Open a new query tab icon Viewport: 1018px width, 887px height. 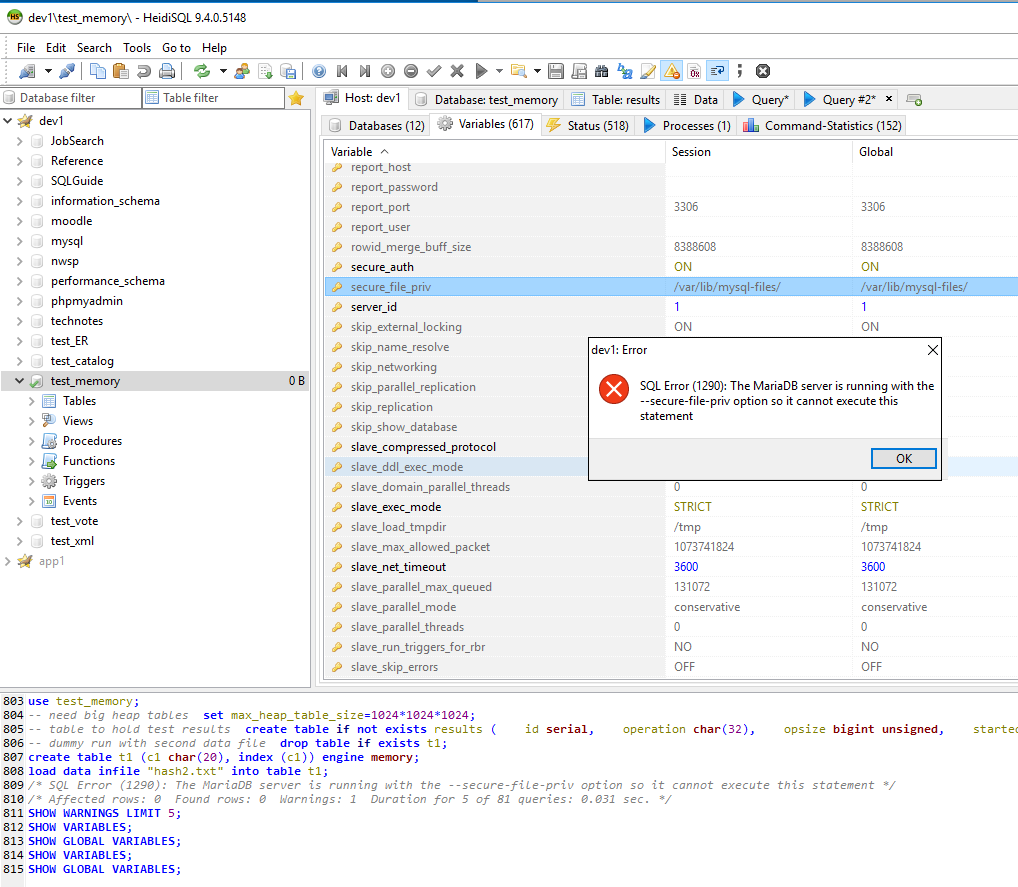coord(913,99)
